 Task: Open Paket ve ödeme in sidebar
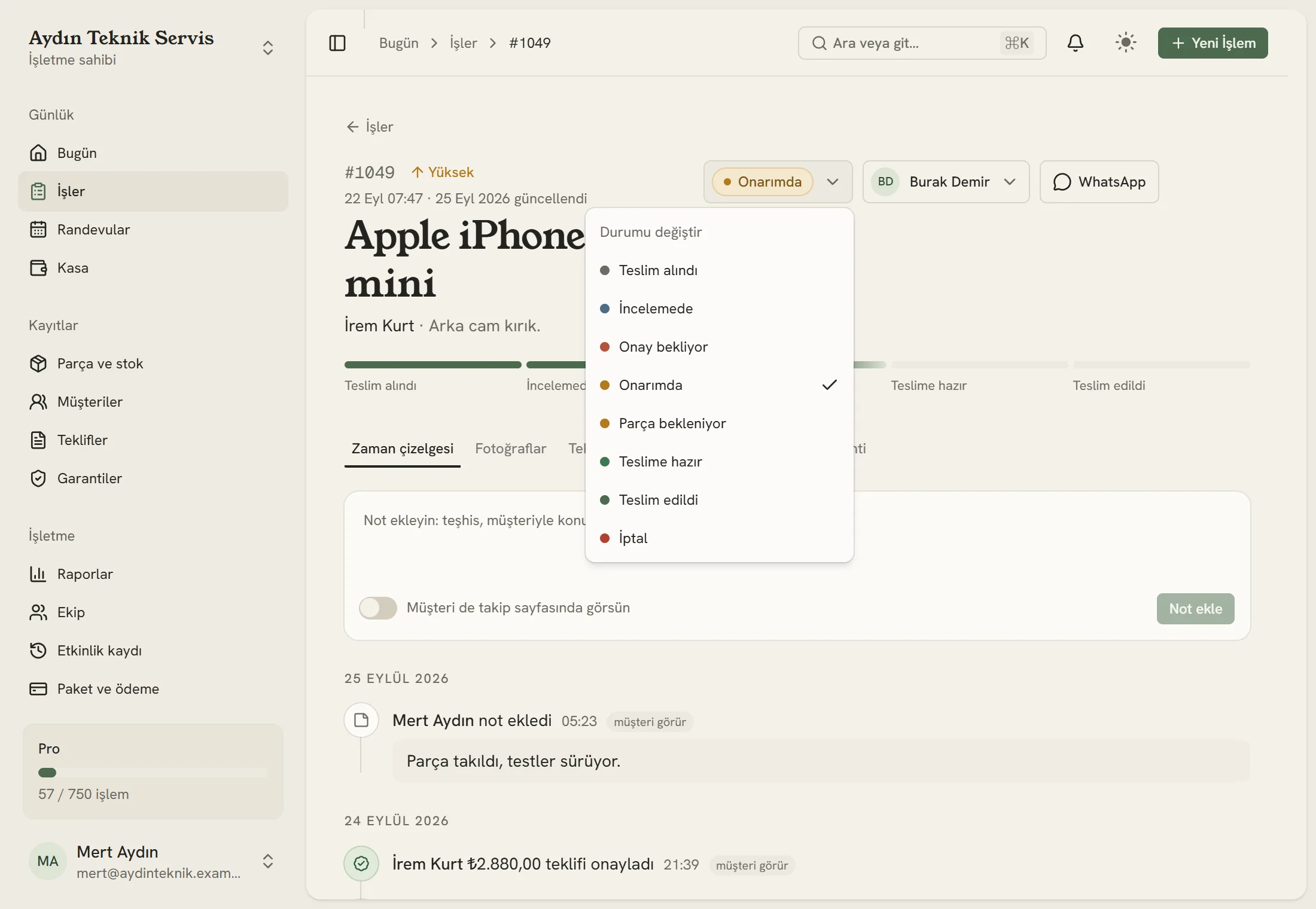[x=153, y=689]
